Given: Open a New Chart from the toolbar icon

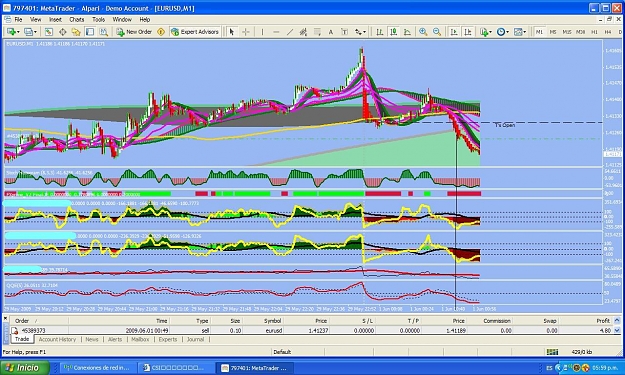Looking at the screenshot, I should coord(11,32).
